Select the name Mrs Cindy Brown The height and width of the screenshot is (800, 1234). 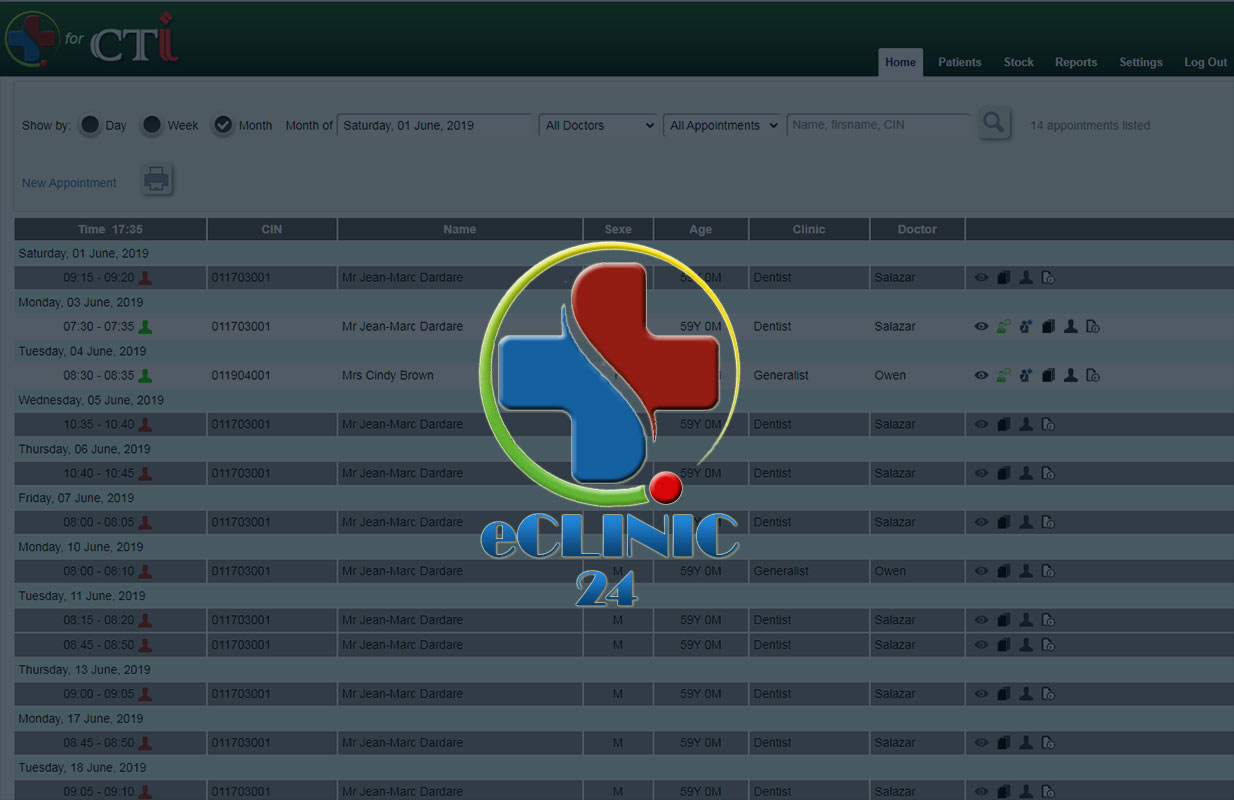point(388,376)
